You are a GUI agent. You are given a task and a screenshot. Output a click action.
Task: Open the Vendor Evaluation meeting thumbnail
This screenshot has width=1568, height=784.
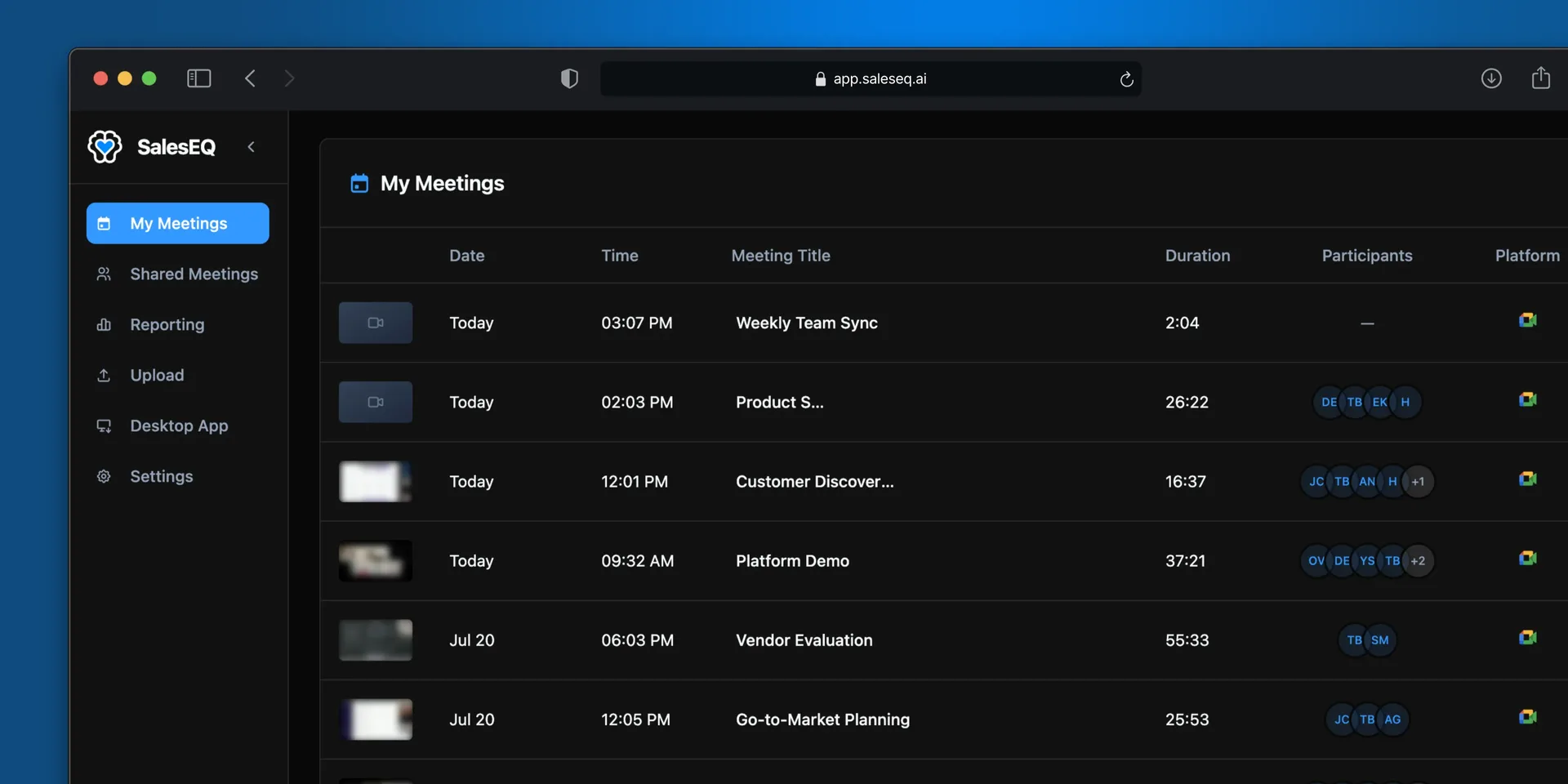coord(376,639)
